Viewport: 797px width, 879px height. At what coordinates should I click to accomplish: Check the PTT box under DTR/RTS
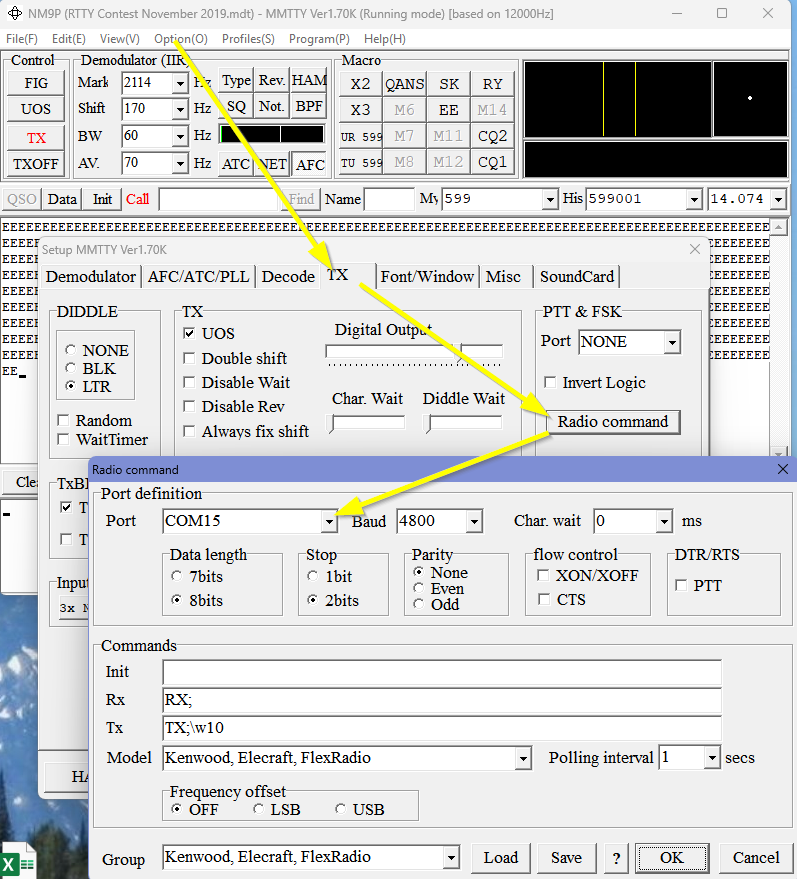pos(682,585)
